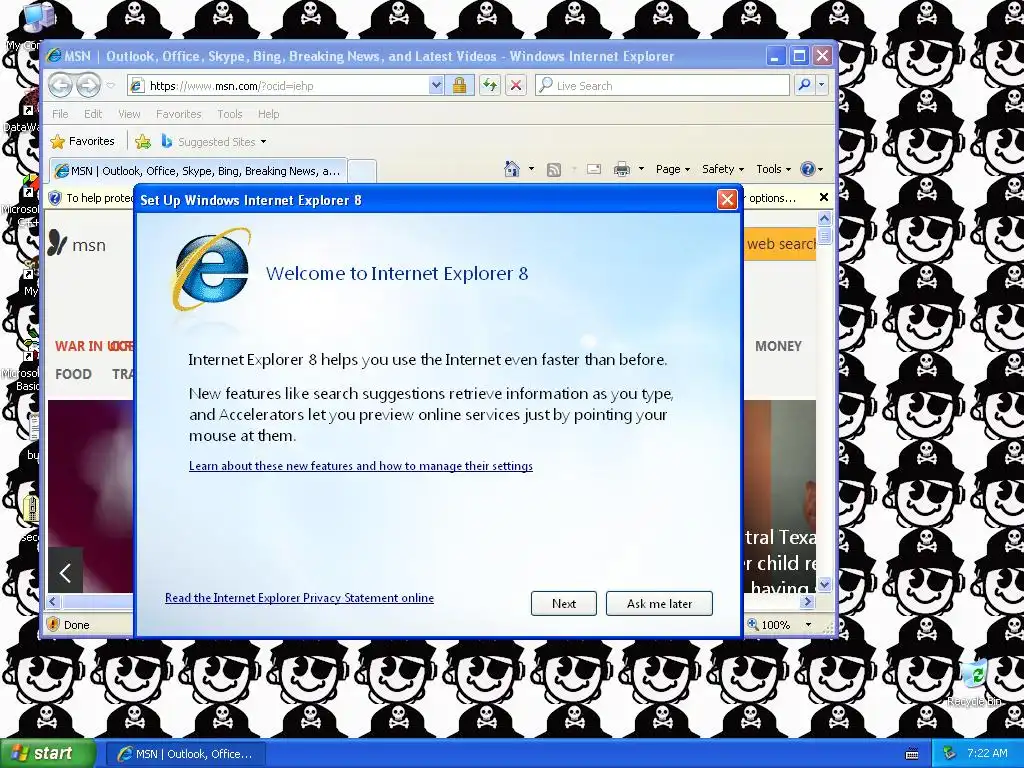Click the security lock icon
Image resolution: width=1024 pixels, height=768 pixels.
tap(459, 86)
